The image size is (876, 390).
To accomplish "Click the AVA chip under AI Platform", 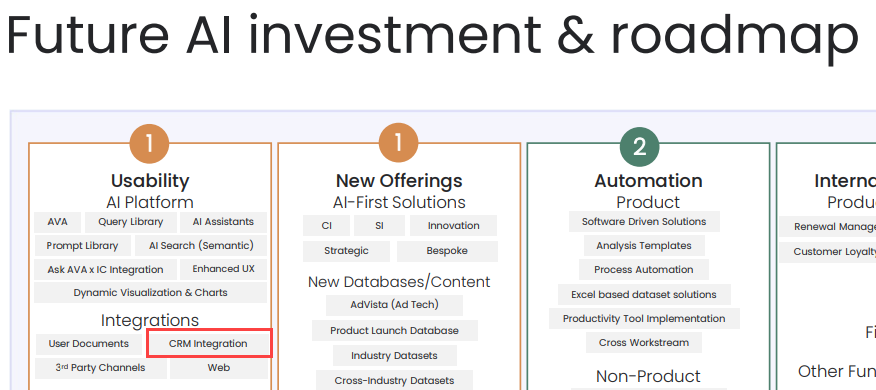I will 58,222.
